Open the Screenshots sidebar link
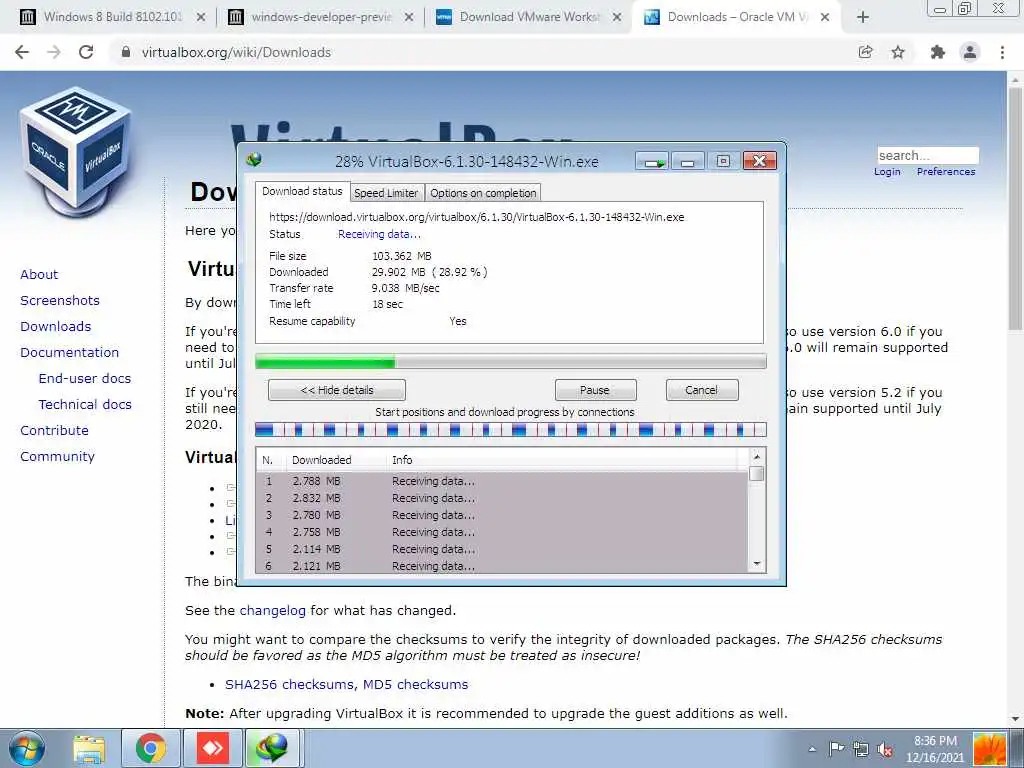Image resolution: width=1024 pixels, height=768 pixels. (x=60, y=300)
